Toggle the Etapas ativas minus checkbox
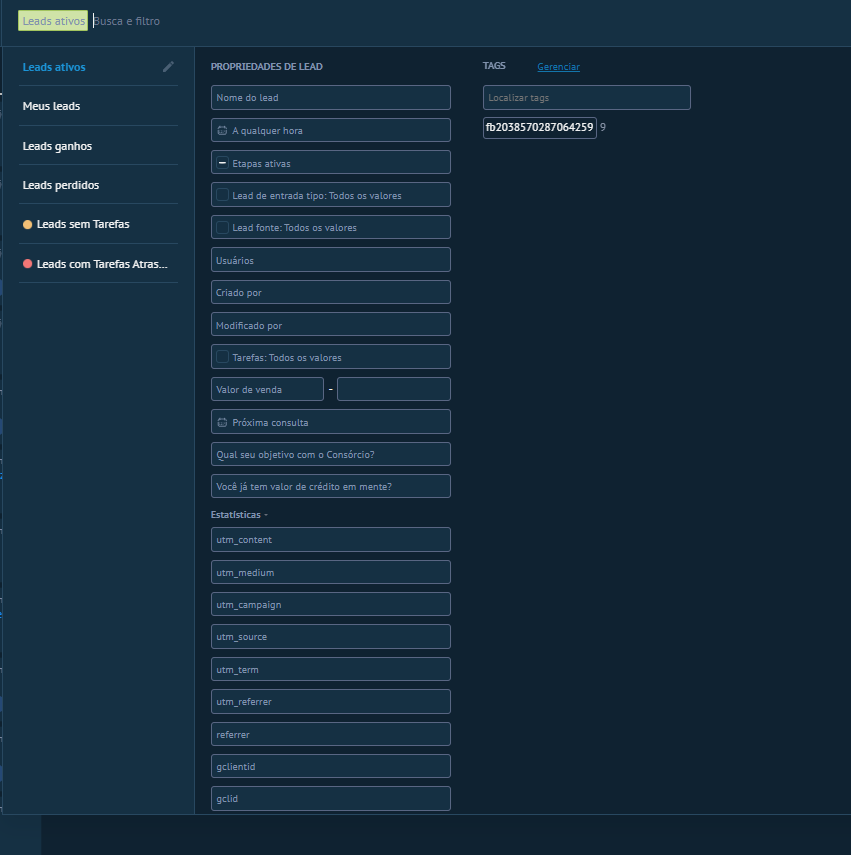 coord(222,163)
